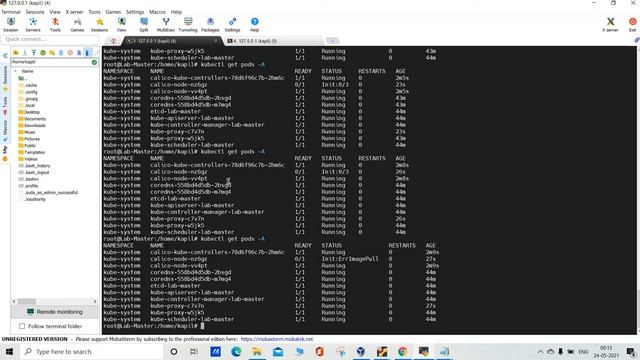Select tab 3. 127.0.0.1 (kapil) (4)

(171, 41)
